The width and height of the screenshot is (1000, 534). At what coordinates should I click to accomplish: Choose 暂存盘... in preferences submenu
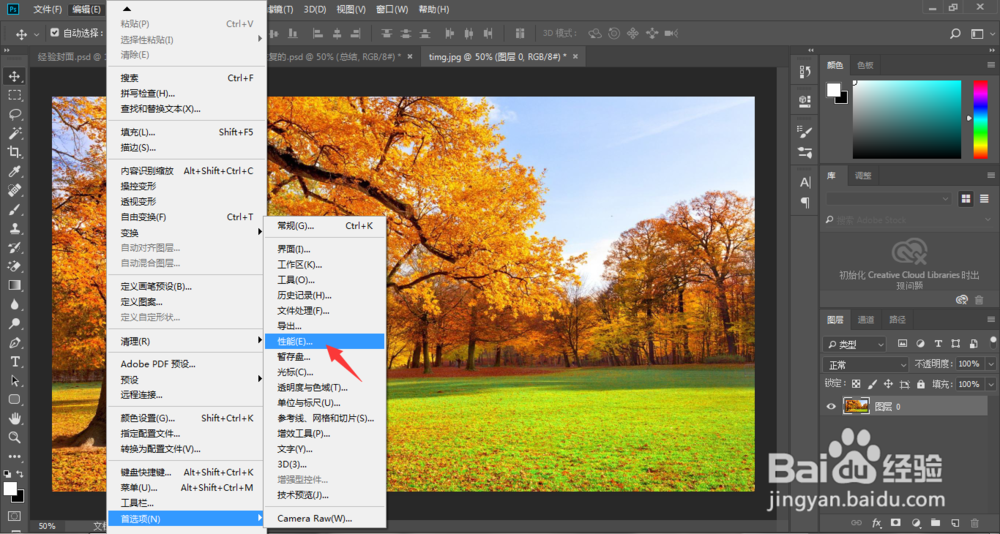tap(325, 357)
